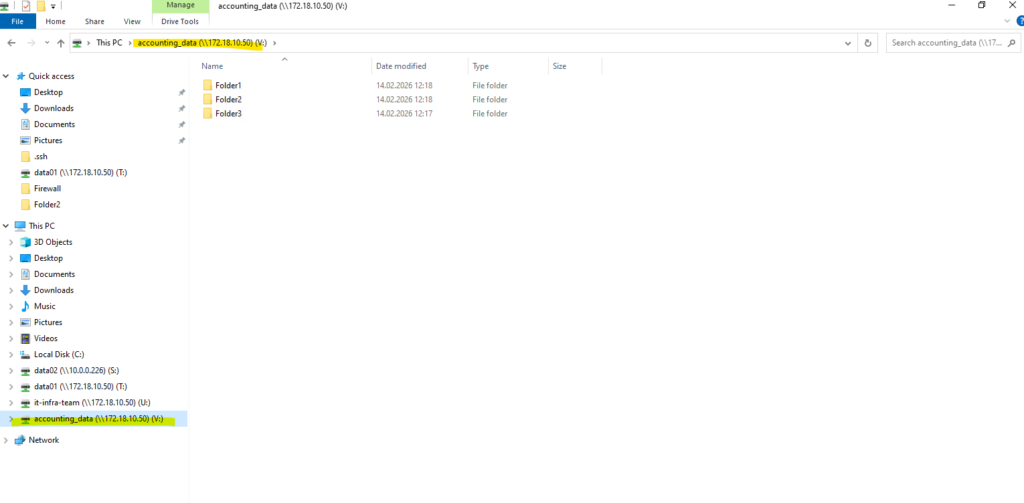Collapse the Quick access section

7,76
